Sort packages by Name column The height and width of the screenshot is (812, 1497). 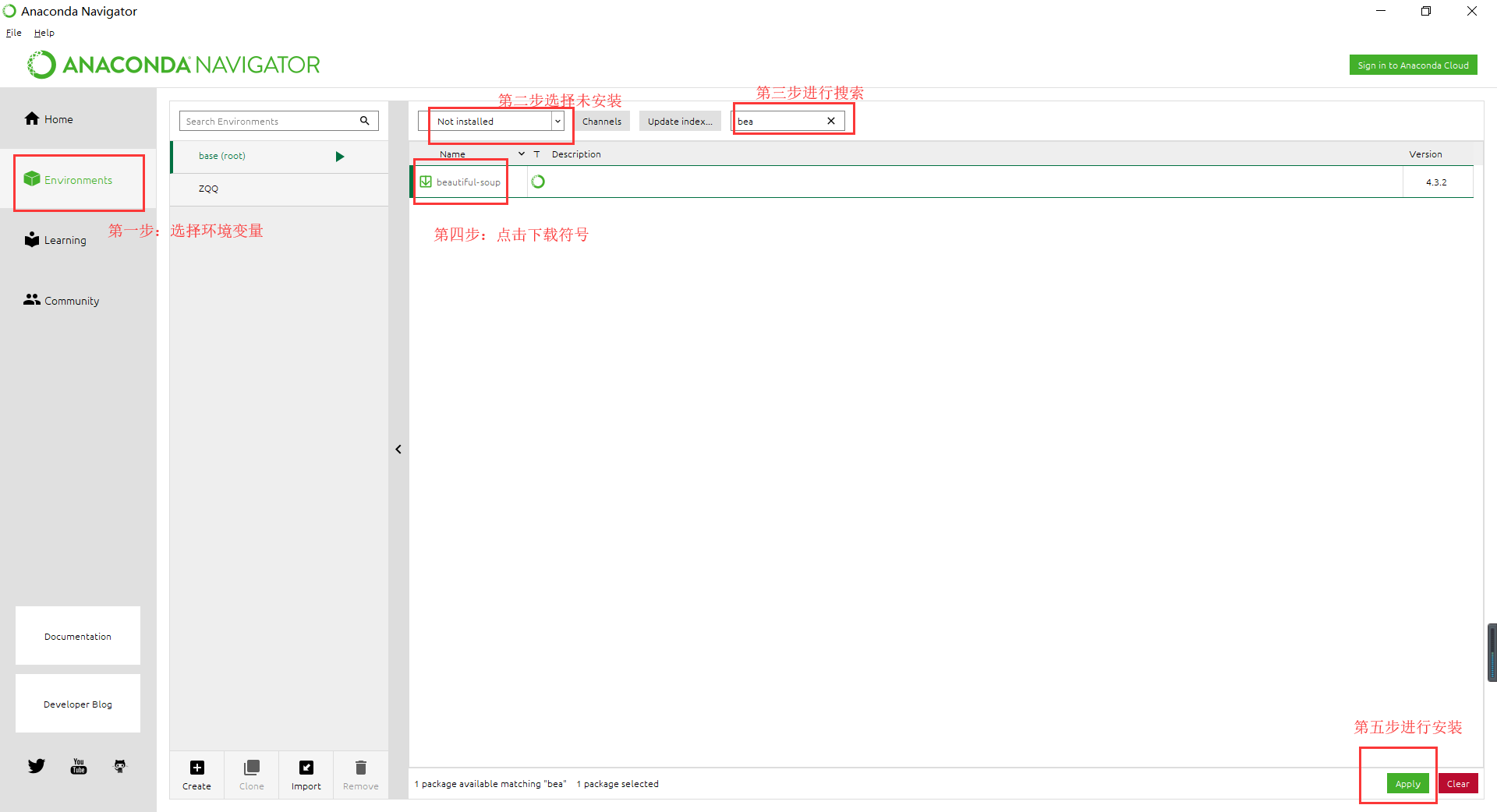click(x=452, y=154)
